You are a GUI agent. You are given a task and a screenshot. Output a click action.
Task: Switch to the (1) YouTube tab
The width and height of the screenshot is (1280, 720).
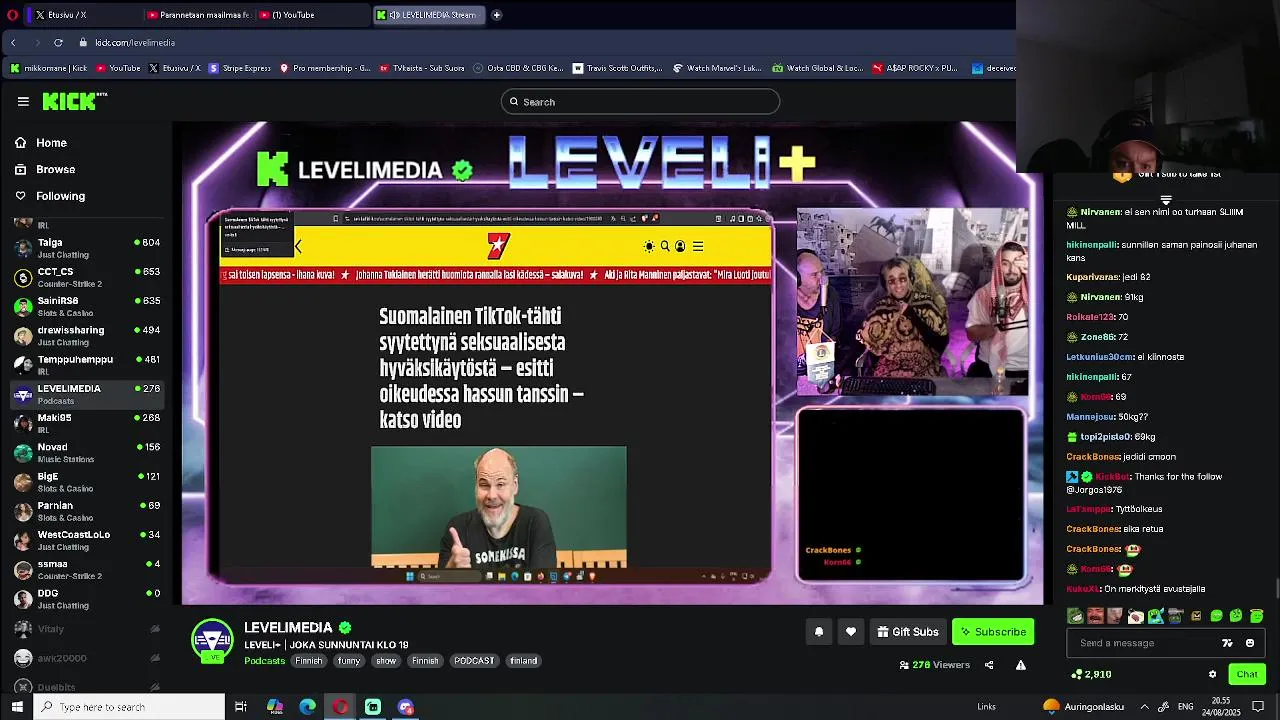point(312,15)
